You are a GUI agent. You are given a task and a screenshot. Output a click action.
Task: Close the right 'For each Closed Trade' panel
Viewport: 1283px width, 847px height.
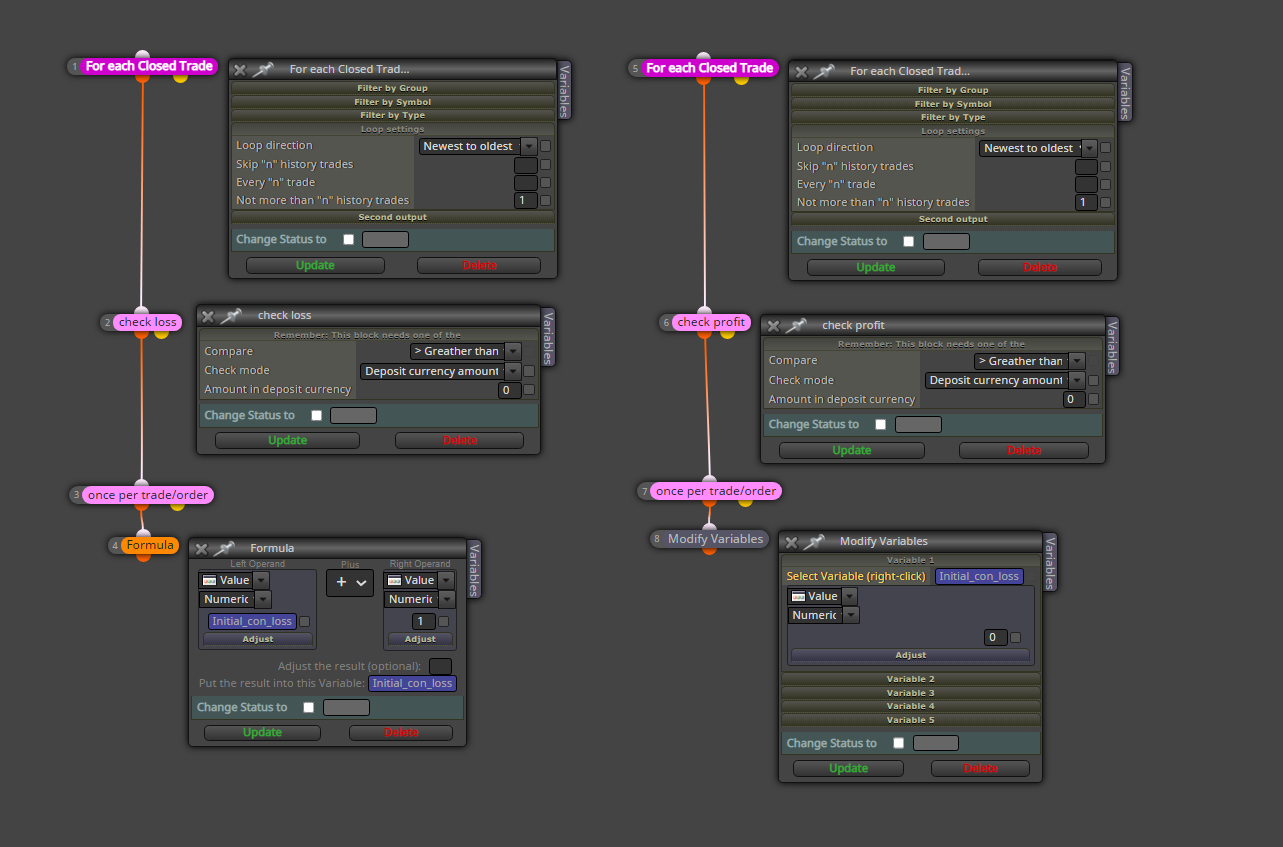(x=801, y=72)
